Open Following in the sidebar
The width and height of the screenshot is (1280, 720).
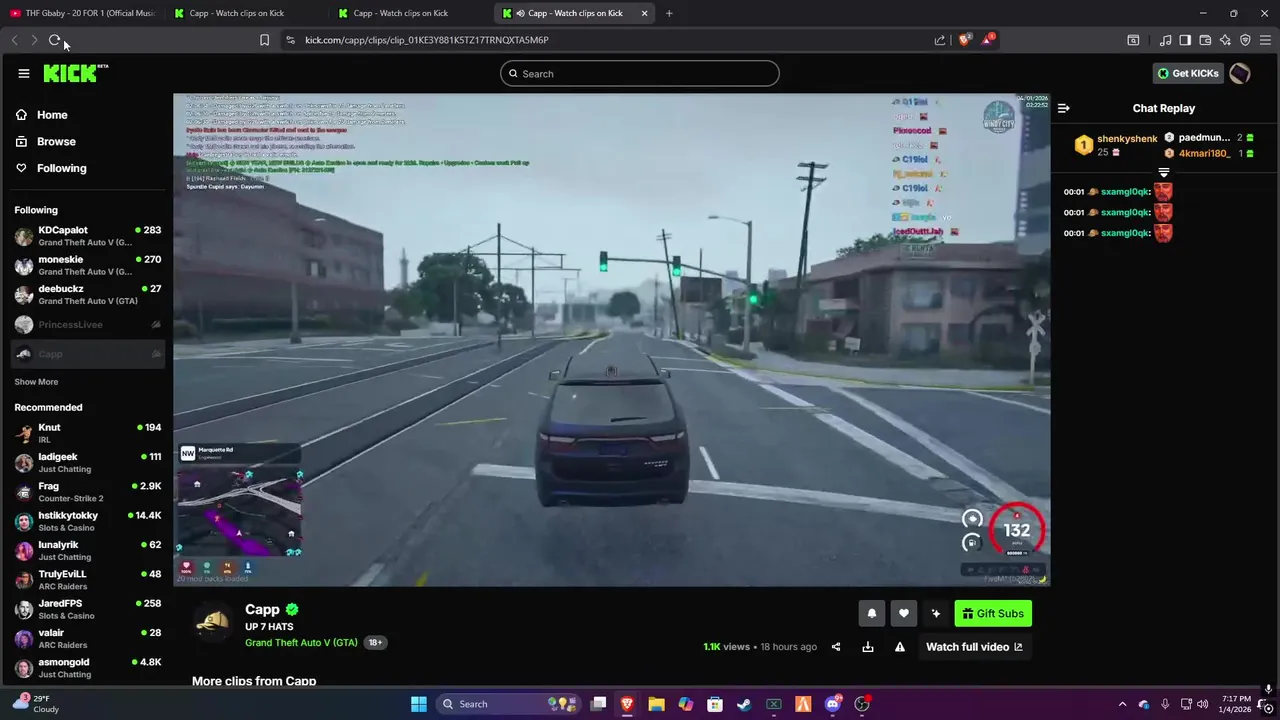click(x=50, y=168)
